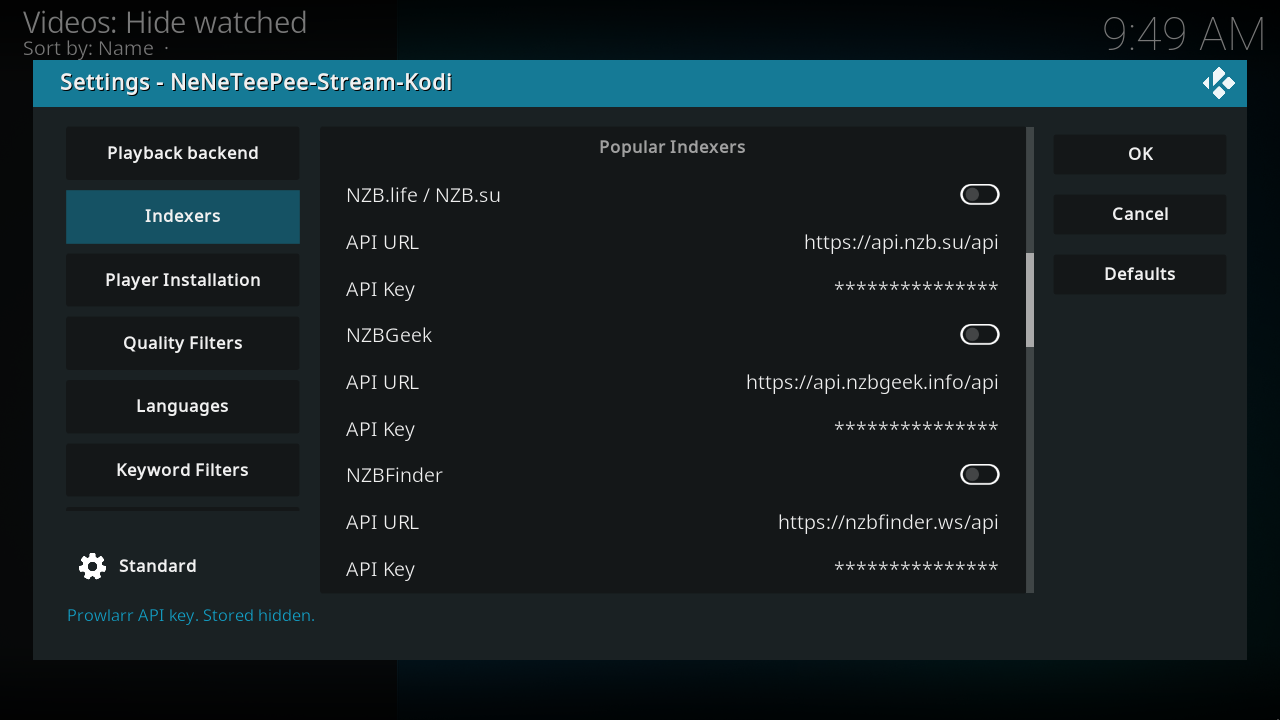This screenshot has width=1280, height=720.
Task: Enable the NZBGeek indexer toggle
Action: (x=979, y=335)
